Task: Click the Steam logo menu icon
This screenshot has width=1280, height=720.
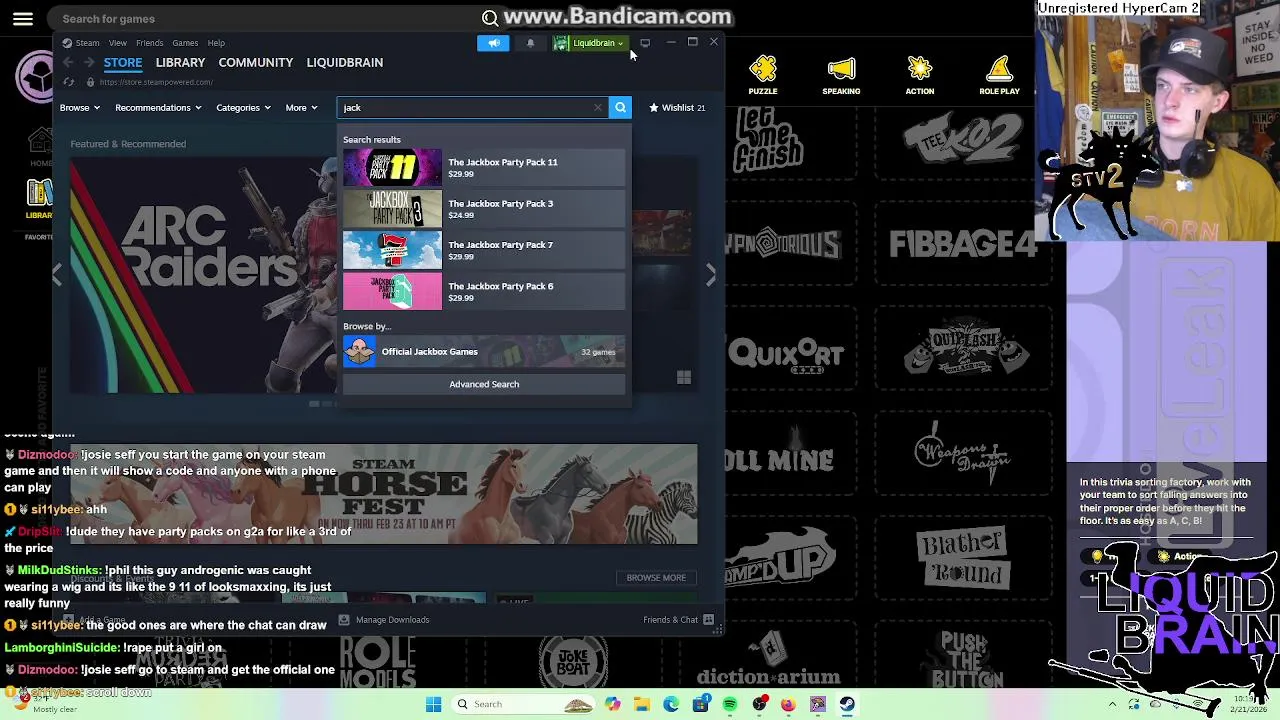Action: tap(67, 43)
